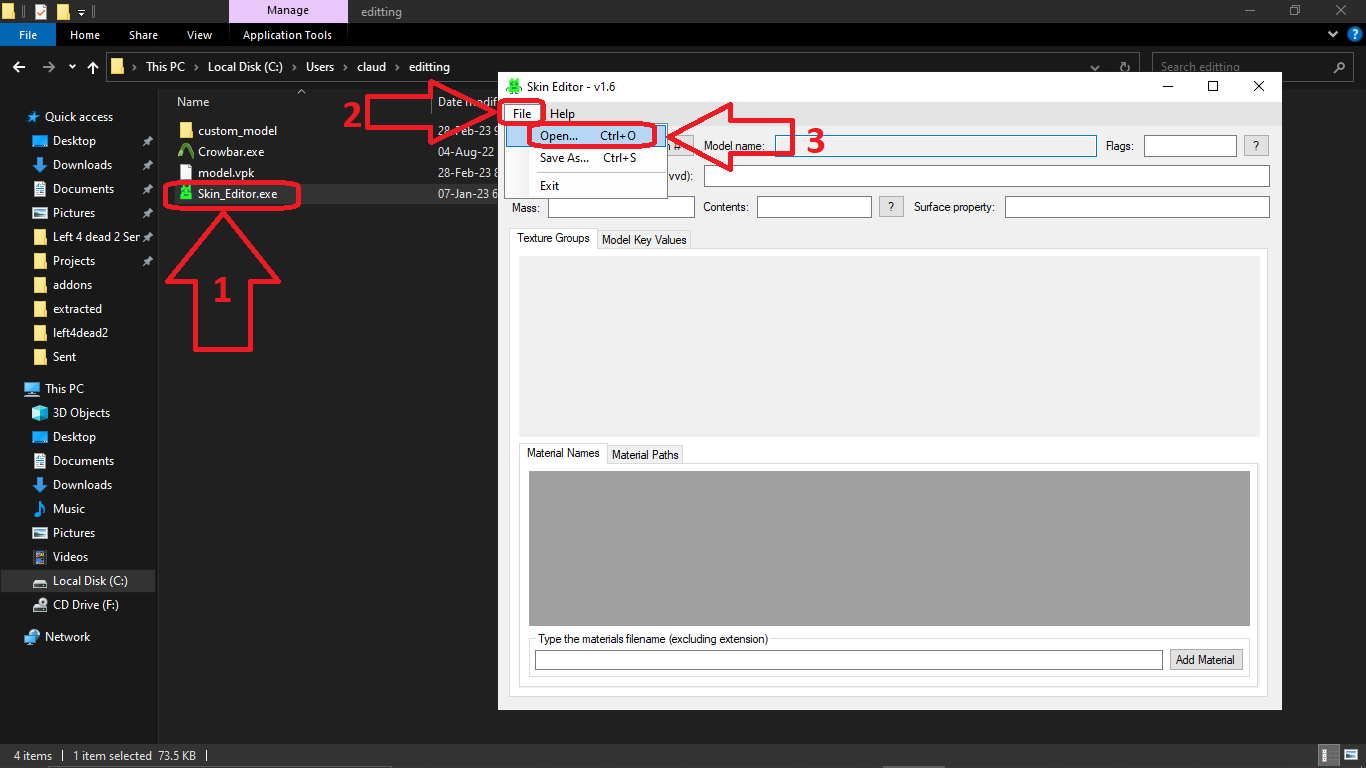
Task: Click the Documents icon under Quick access
Action: tap(40, 189)
